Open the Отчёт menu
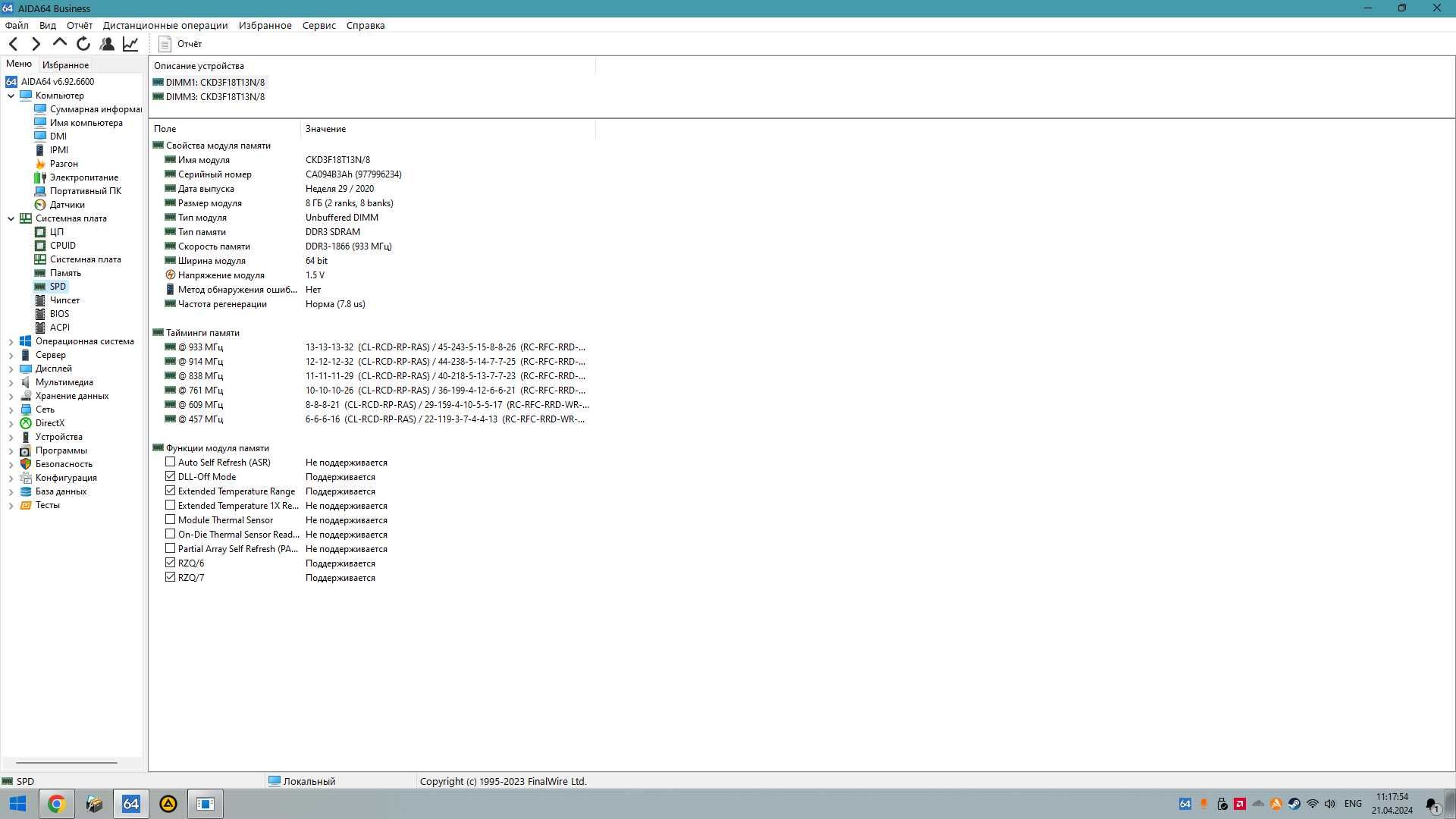1456x819 pixels. click(80, 25)
